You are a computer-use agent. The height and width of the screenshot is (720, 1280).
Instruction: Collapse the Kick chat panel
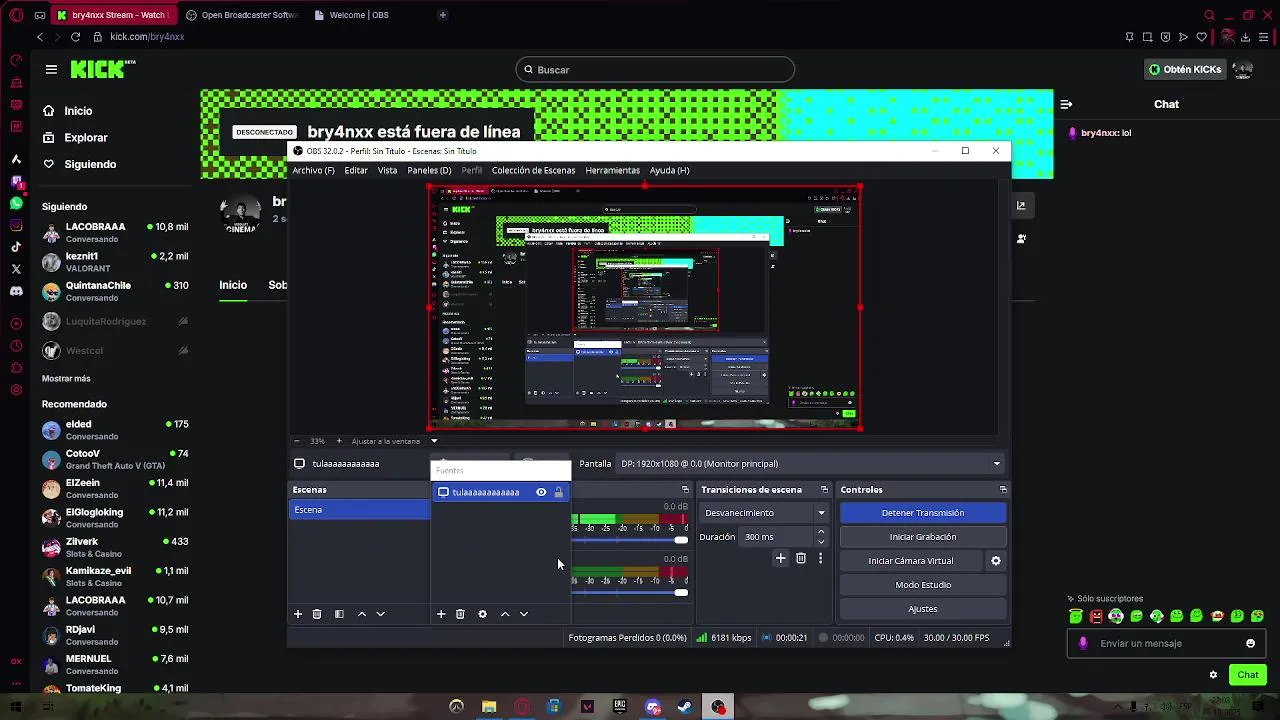click(x=1066, y=104)
